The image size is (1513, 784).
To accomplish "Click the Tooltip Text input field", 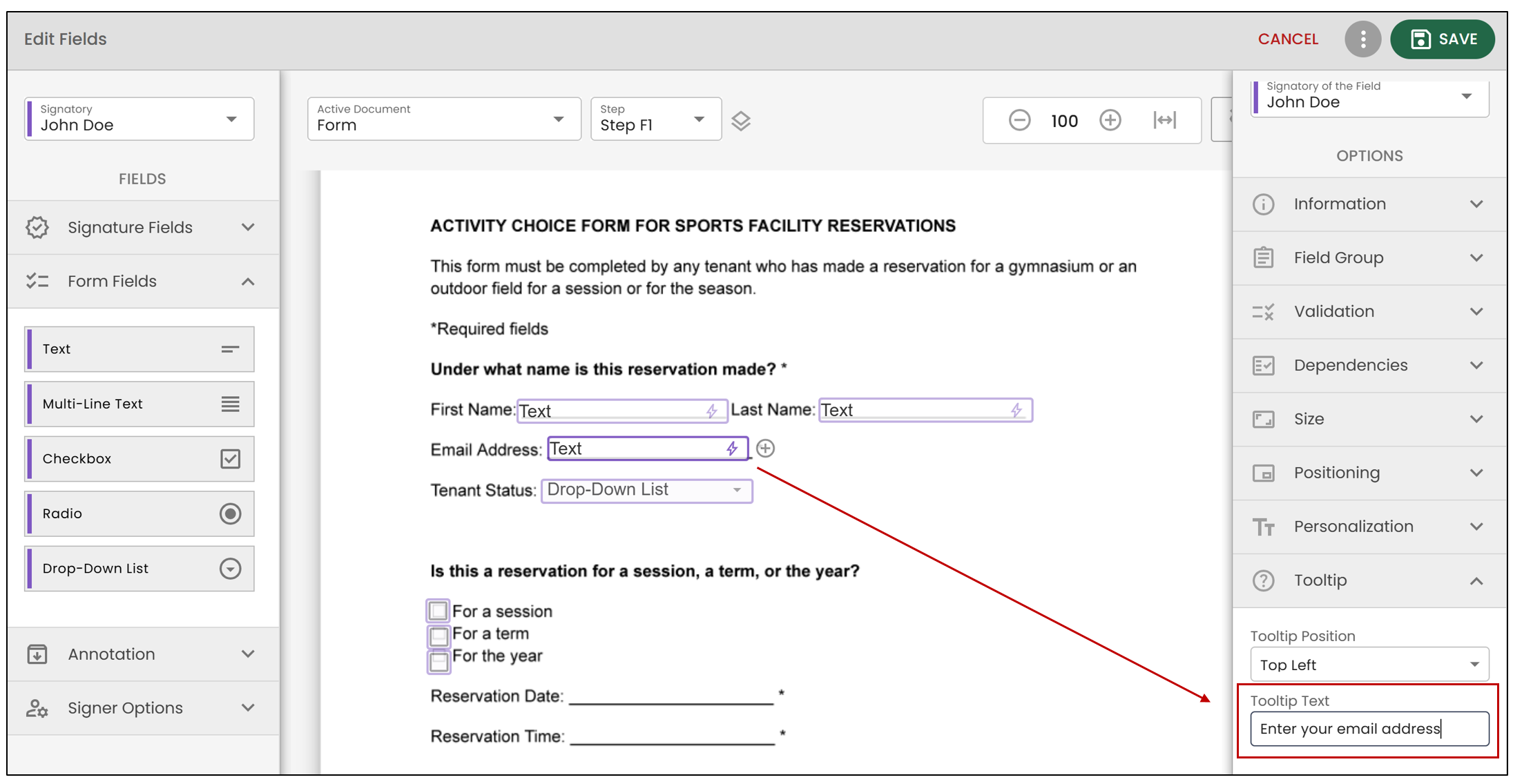I will click(x=1369, y=729).
